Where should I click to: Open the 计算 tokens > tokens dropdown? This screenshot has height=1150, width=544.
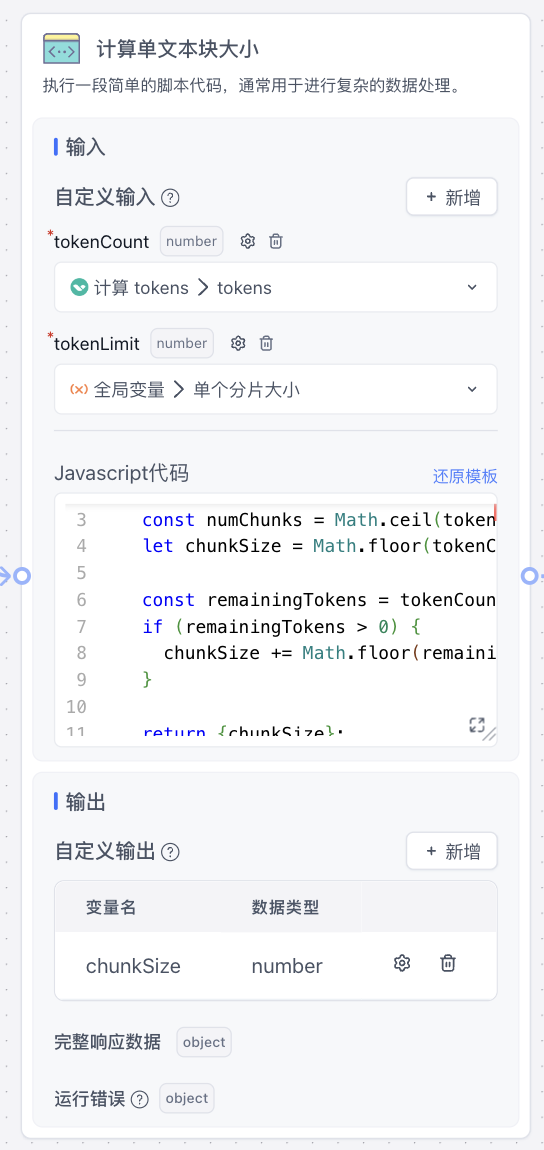276,288
